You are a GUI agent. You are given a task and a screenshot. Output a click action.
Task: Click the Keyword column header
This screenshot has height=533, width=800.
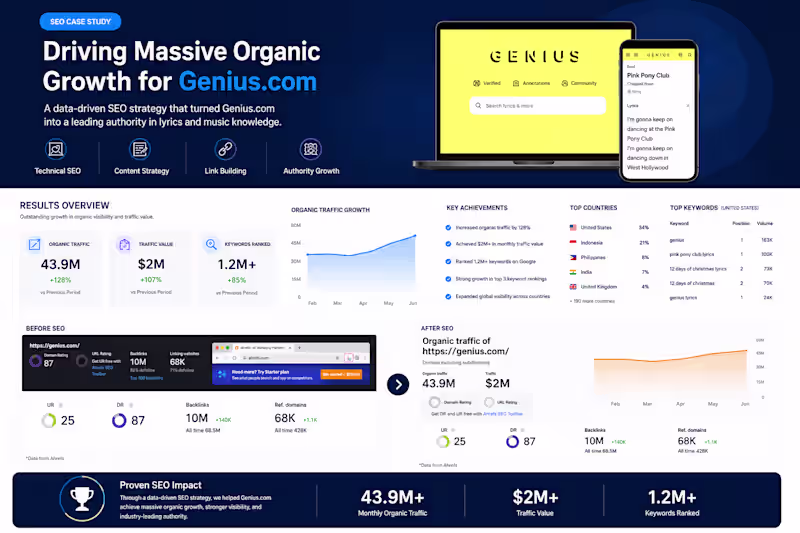tap(679, 223)
